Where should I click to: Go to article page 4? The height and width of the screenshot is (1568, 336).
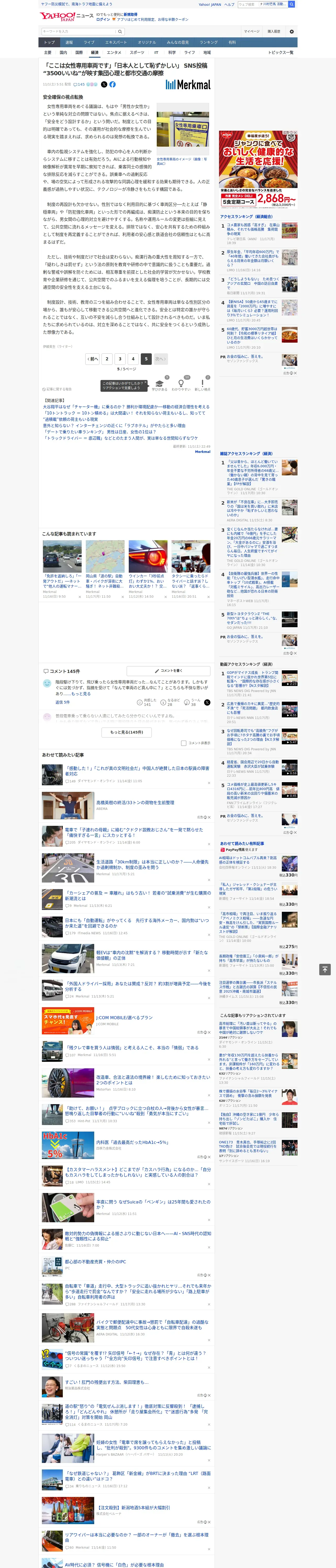pyautogui.click(x=133, y=359)
